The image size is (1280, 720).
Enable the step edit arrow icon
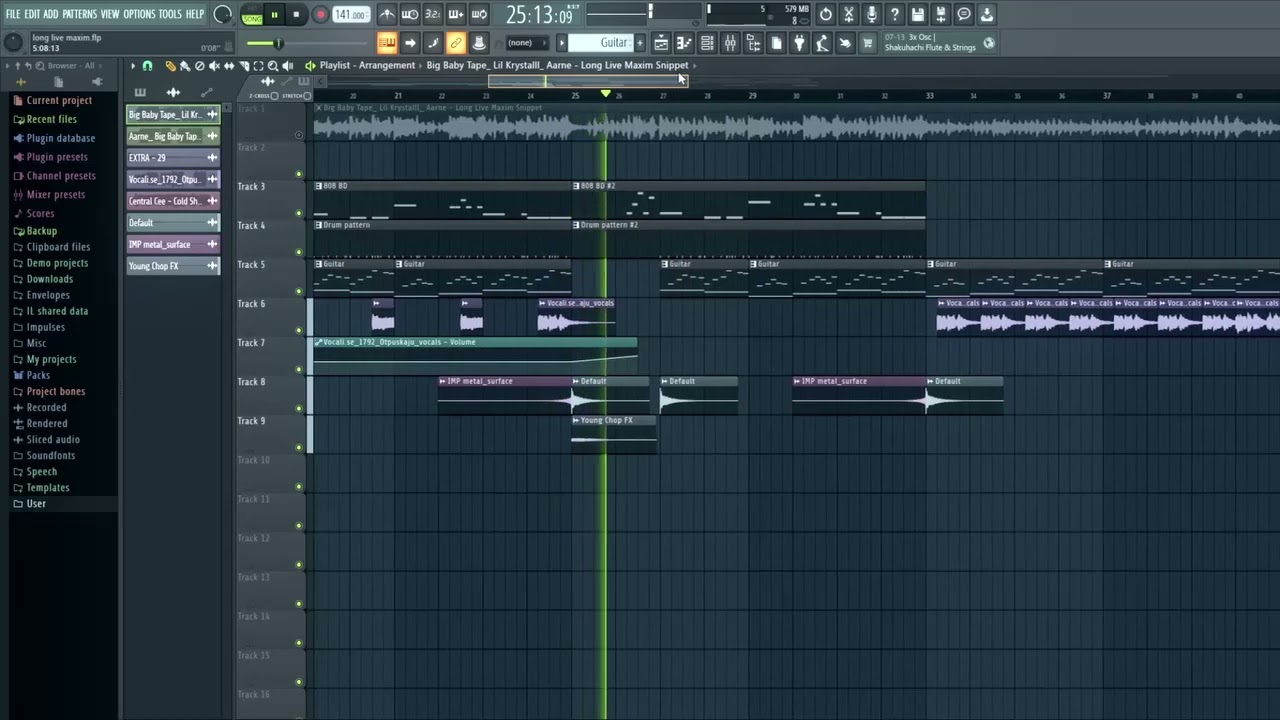point(410,43)
